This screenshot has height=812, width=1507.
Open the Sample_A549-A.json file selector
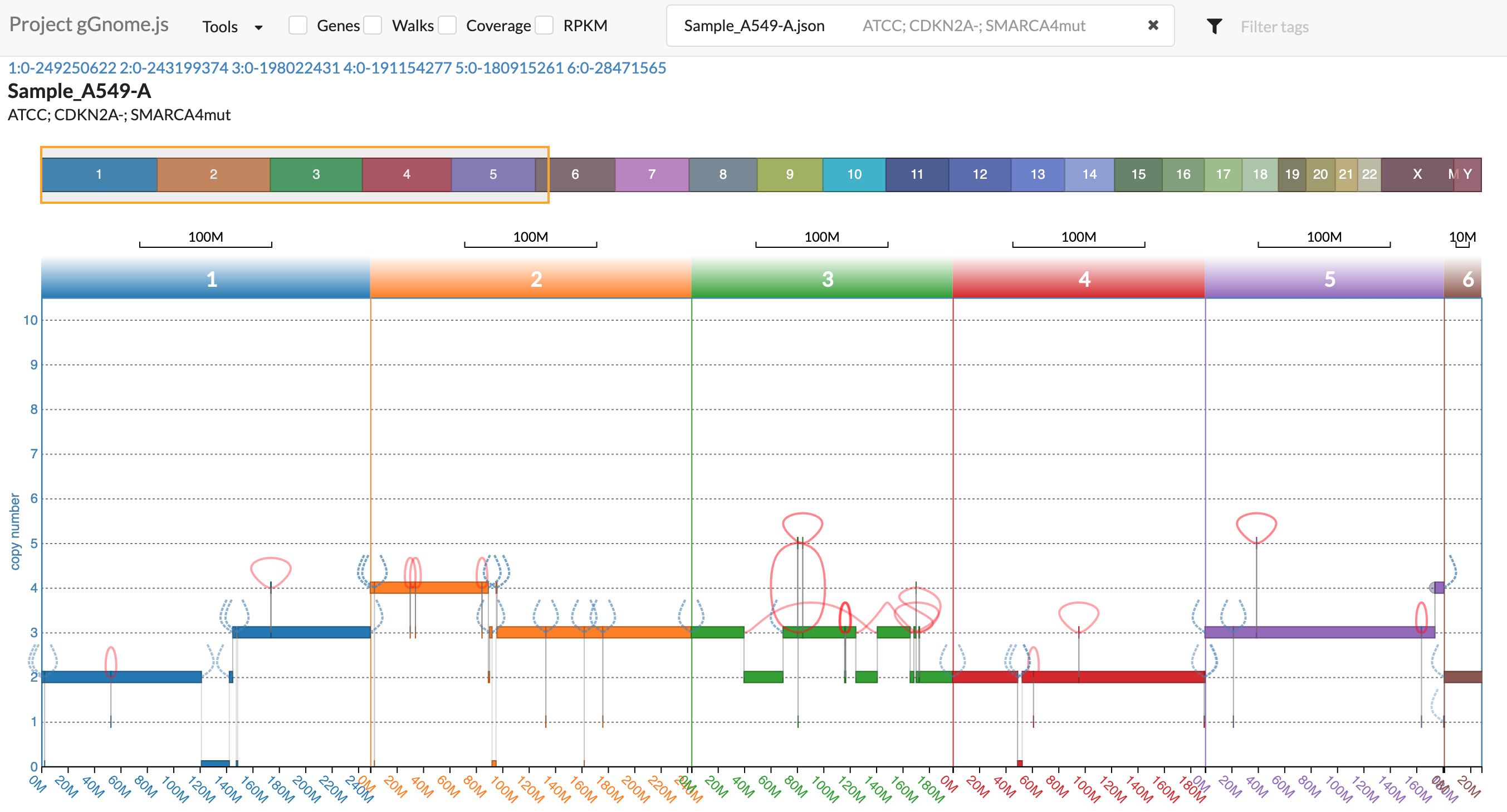pyautogui.click(x=919, y=26)
